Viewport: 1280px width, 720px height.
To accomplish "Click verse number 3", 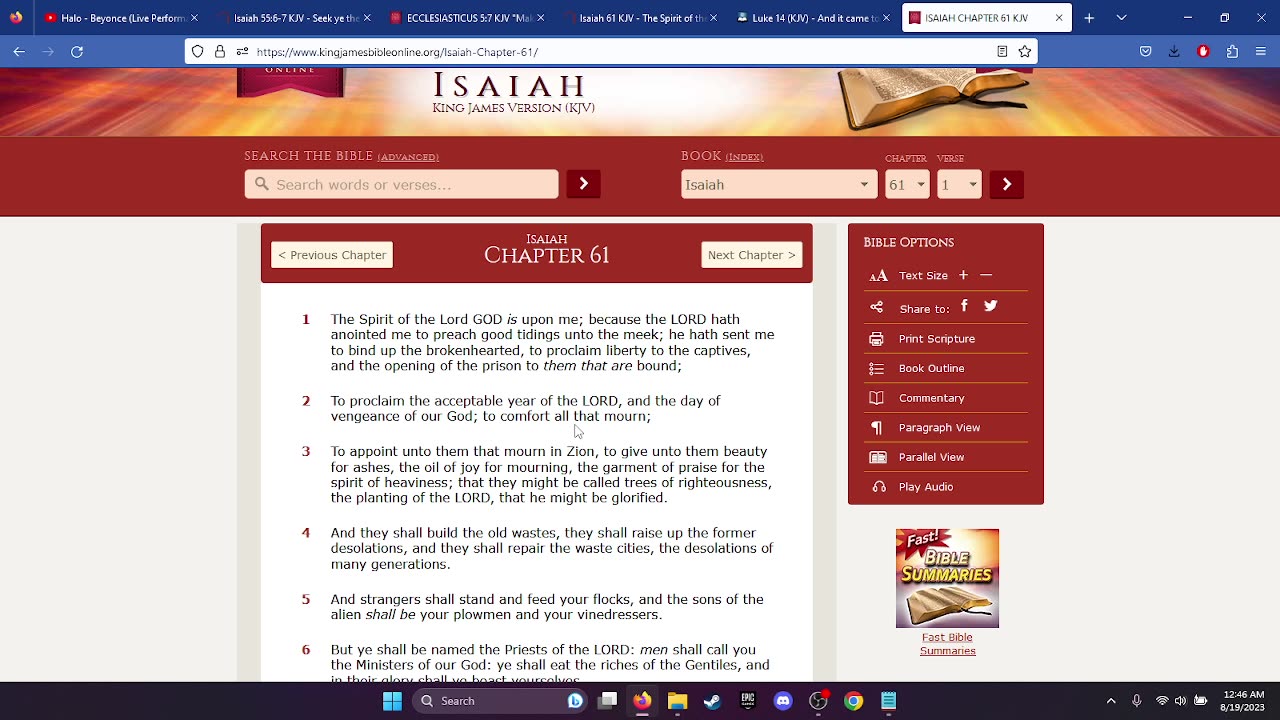I will tap(306, 452).
